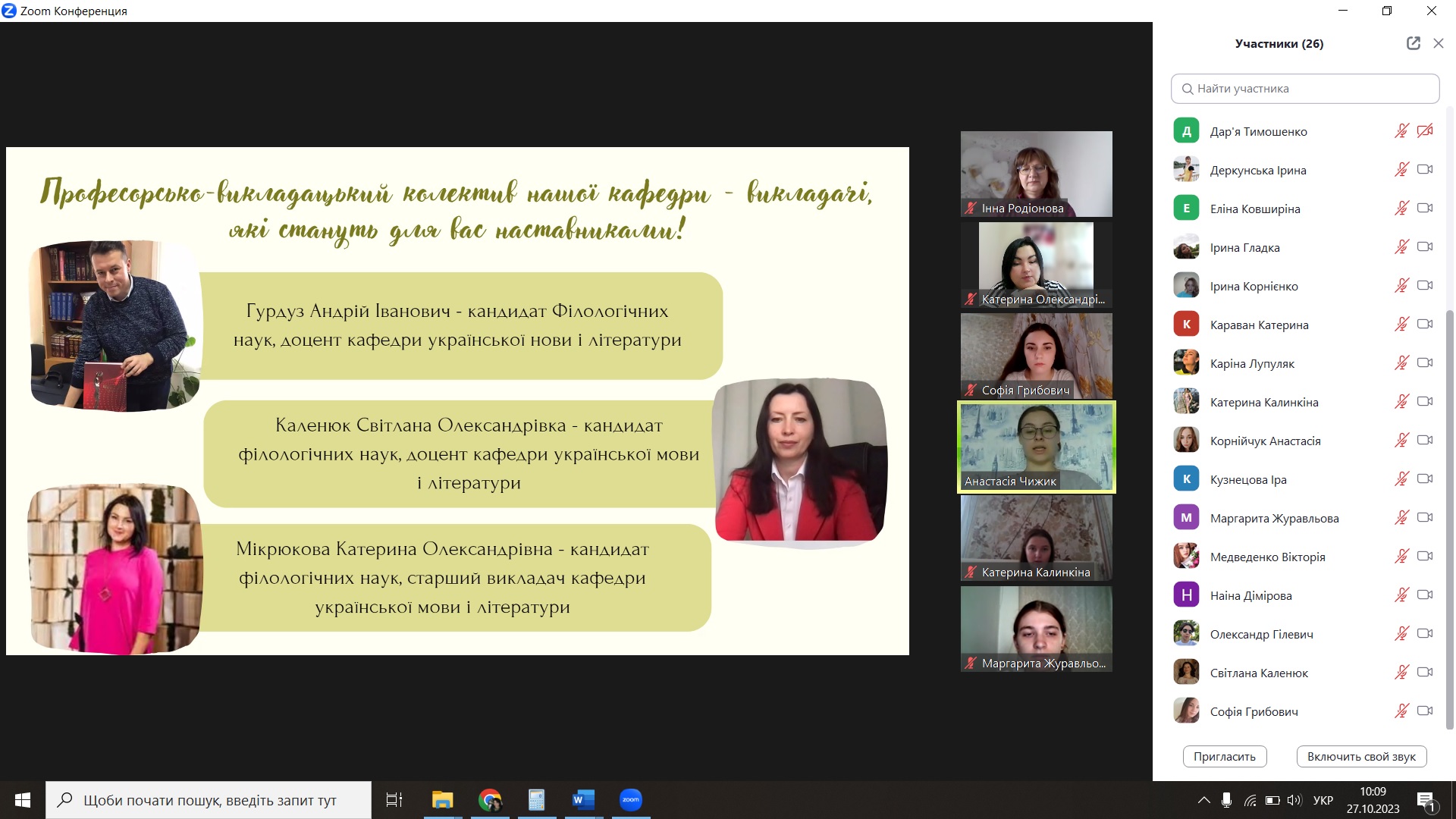
Task: Click the disabled camera icon for Дар'я Тимошенко
Action: (1425, 131)
